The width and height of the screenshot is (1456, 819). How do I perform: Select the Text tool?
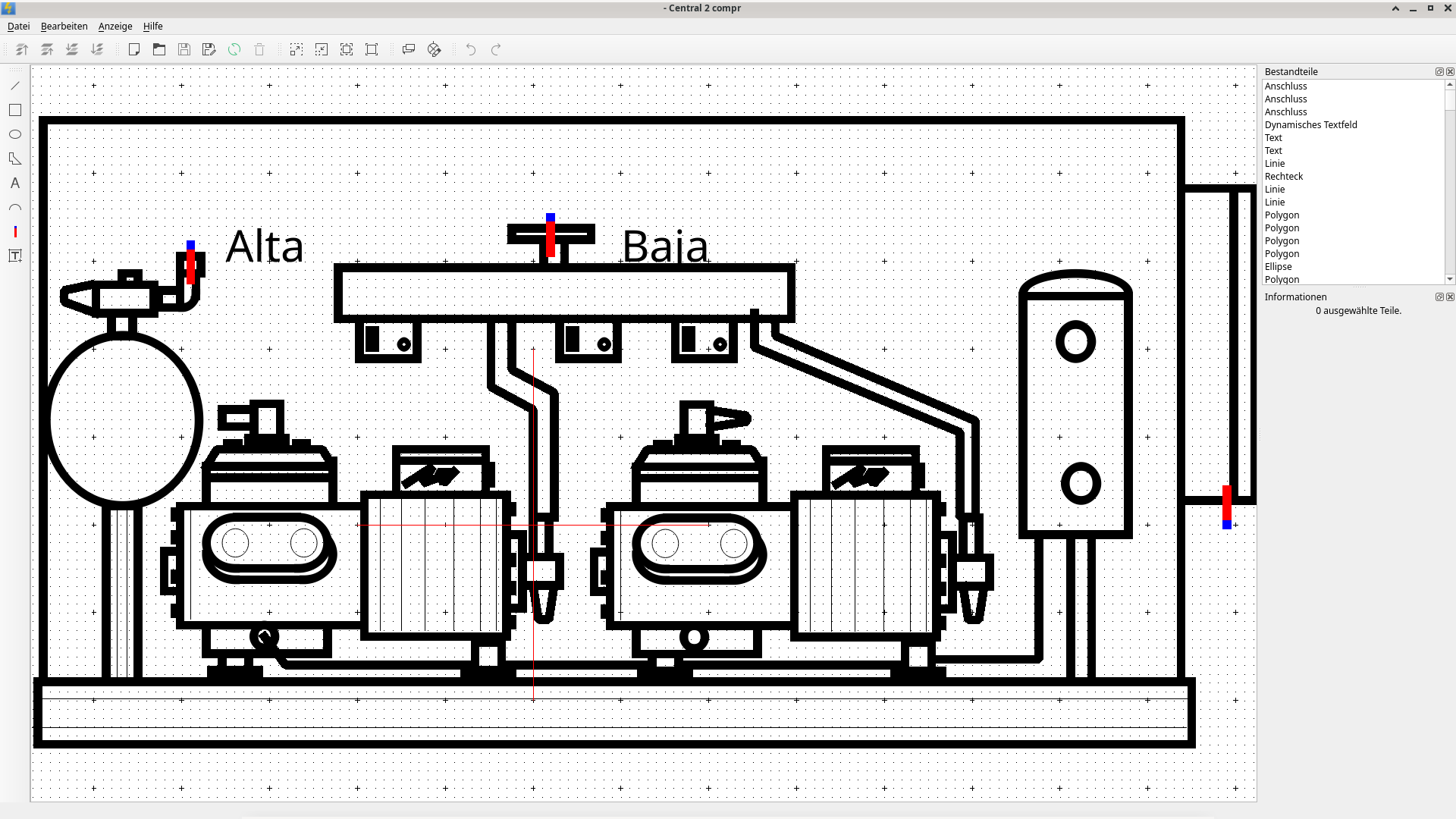point(15,183)
